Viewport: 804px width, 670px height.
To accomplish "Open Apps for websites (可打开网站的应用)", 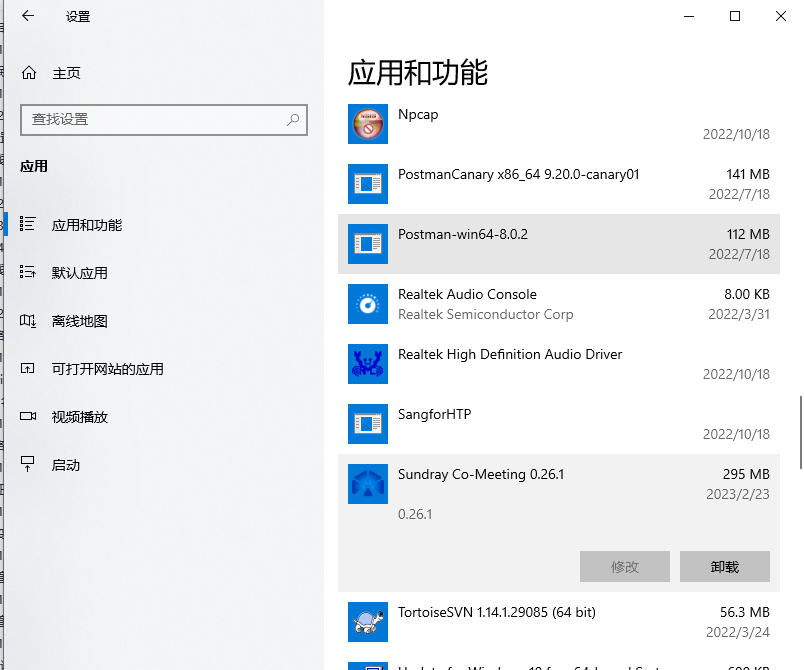I will (x=107, y=369).
